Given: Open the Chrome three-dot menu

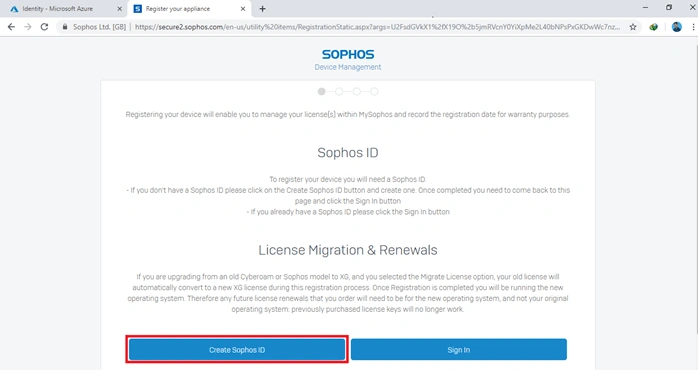Looking at the screenshot, I should (x=694, y=27).
